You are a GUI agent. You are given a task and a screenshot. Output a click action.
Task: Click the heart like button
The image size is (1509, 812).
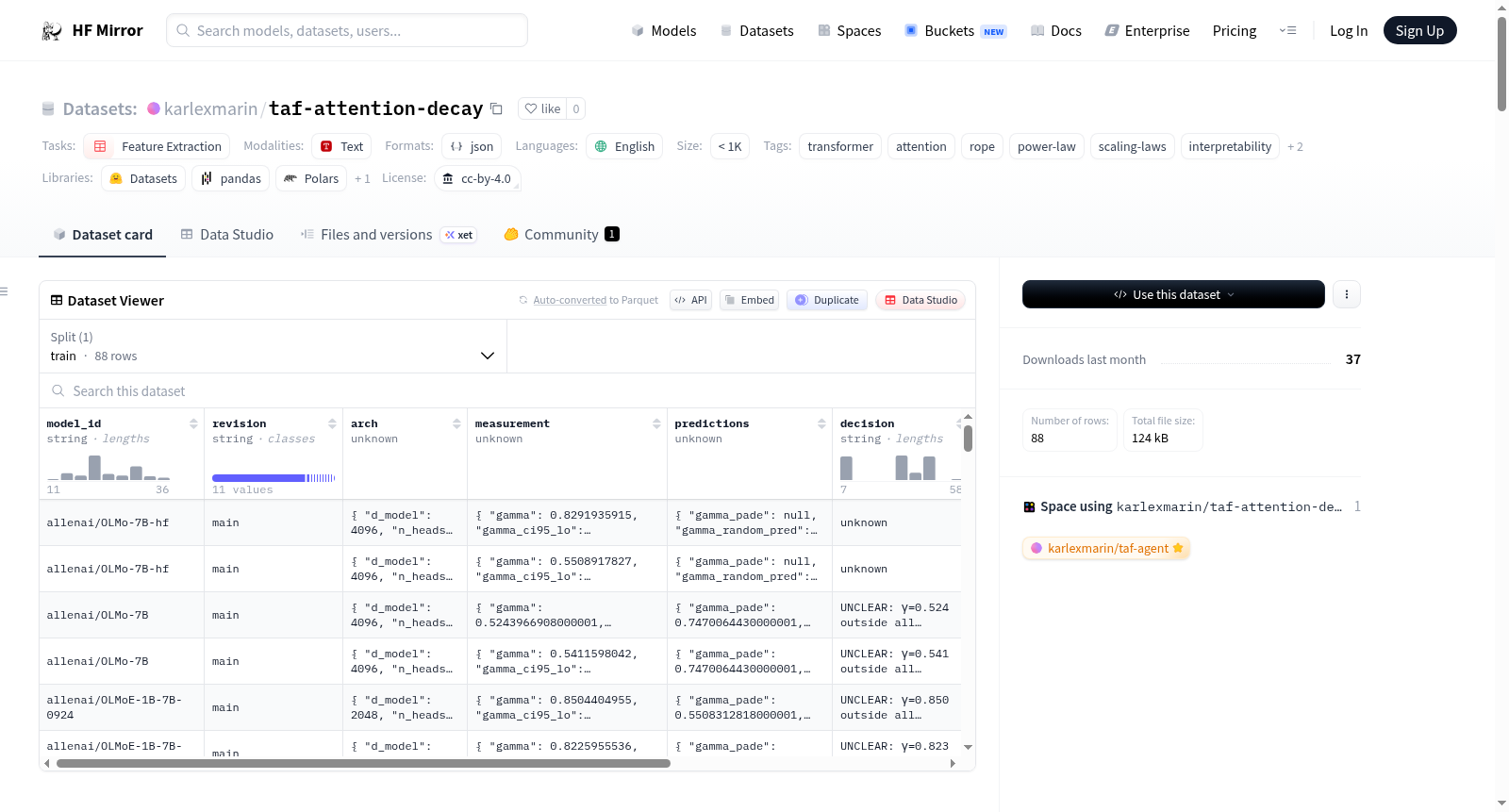[542, 108]
